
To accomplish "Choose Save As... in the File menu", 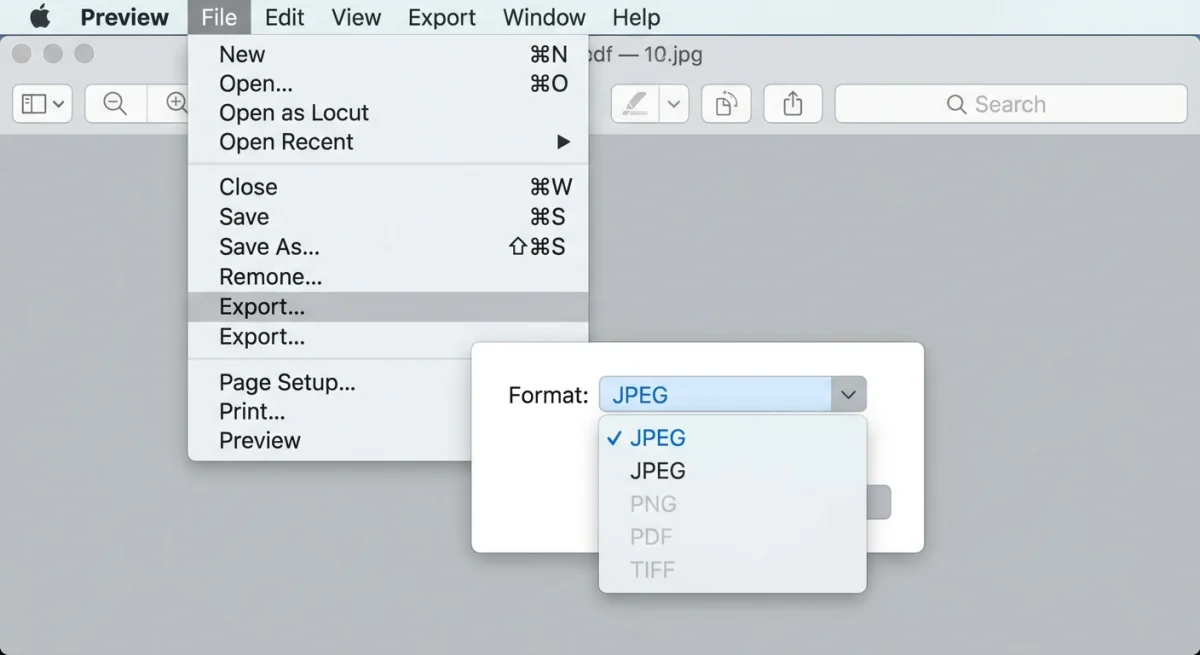I will click(388, 247).
